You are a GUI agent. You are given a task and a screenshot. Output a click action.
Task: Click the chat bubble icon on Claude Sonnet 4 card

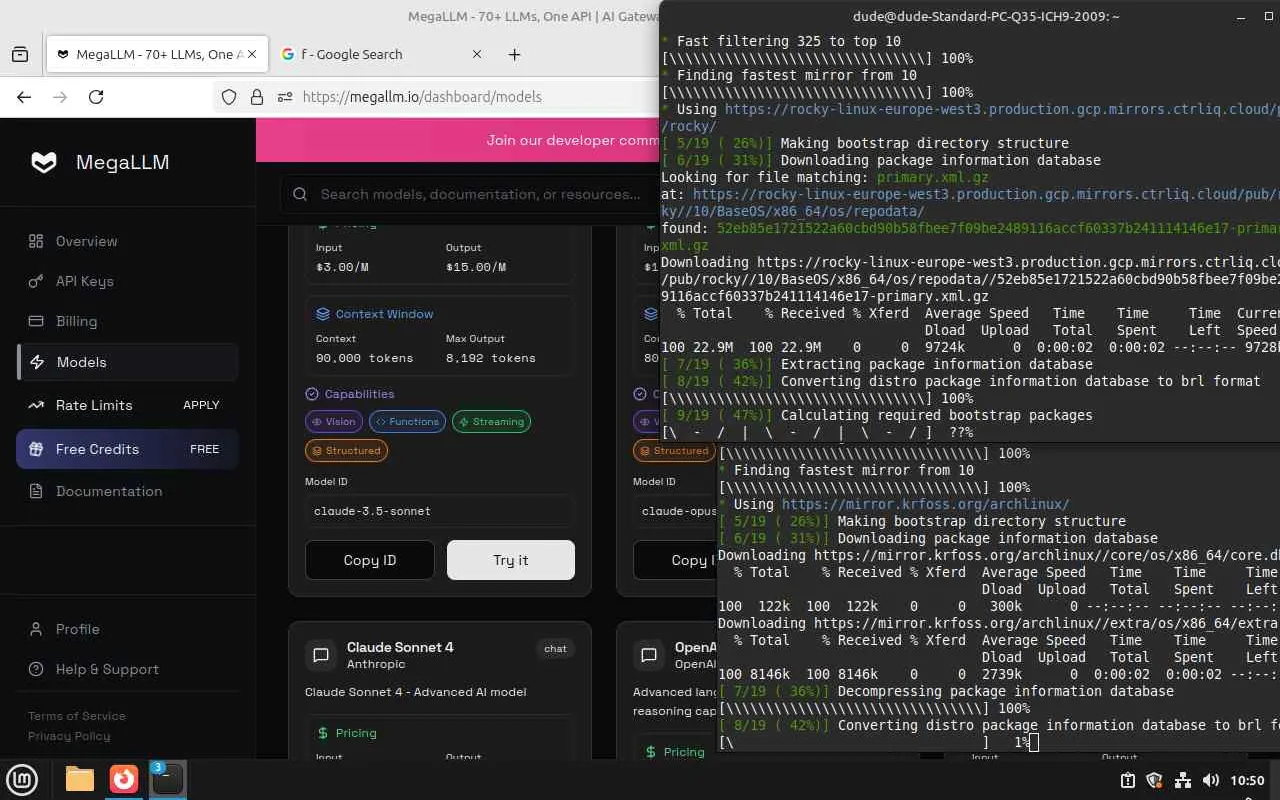[x=321, y=655]
